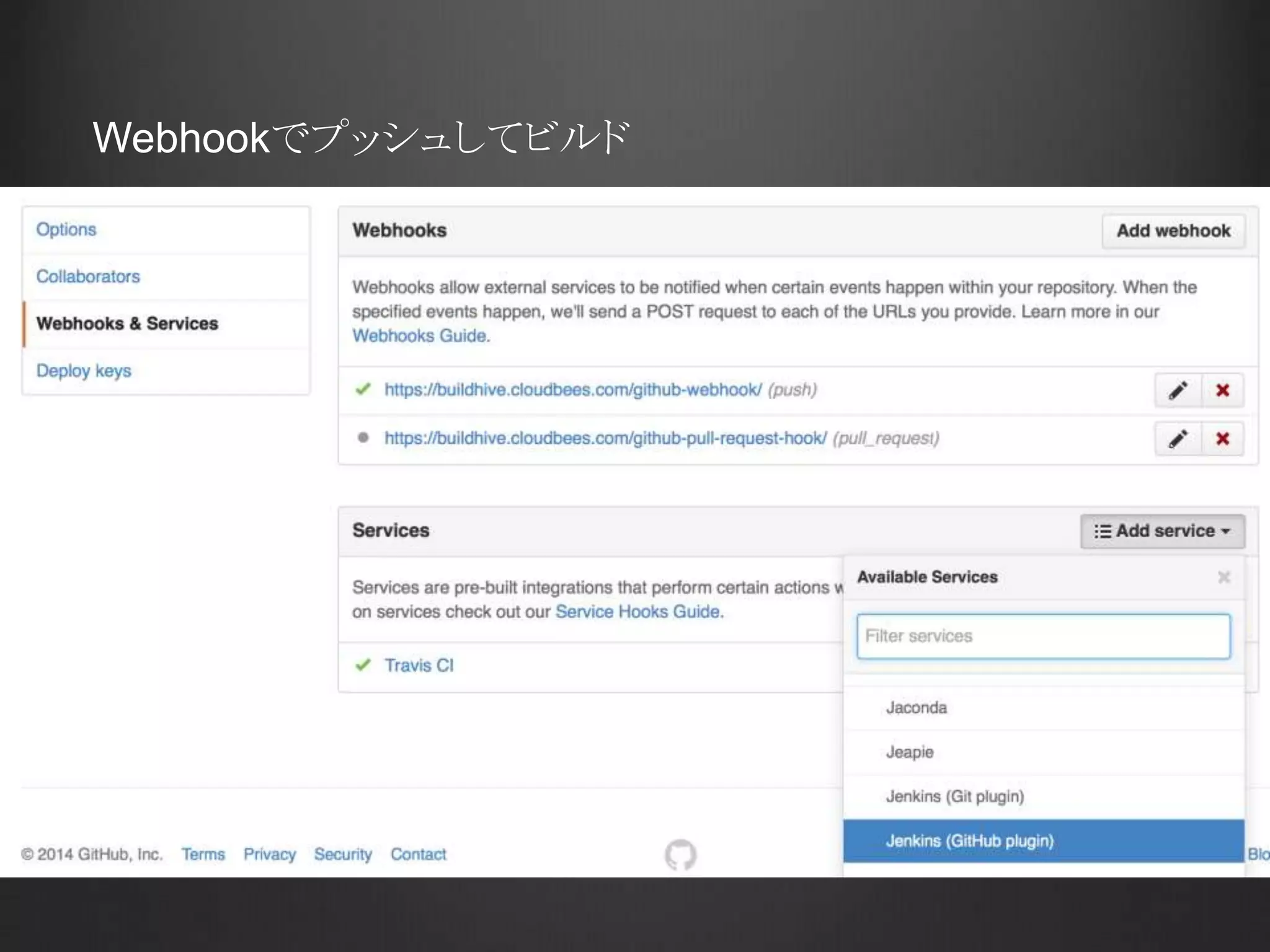1270x952 pixels.
Task: Click the Available Services popup heading
Action: coord(927,577)
